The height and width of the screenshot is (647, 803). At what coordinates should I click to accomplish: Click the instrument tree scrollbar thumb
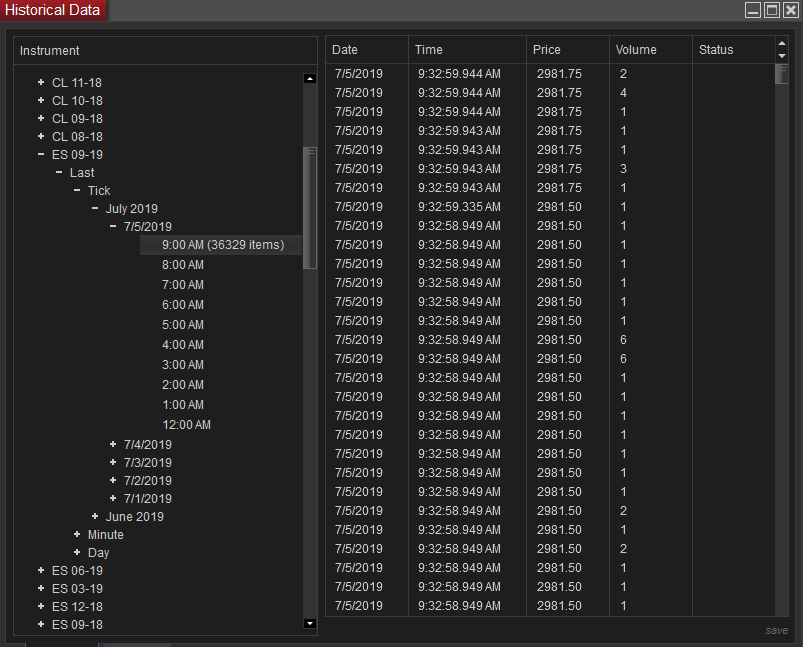(x=309, y=207)
